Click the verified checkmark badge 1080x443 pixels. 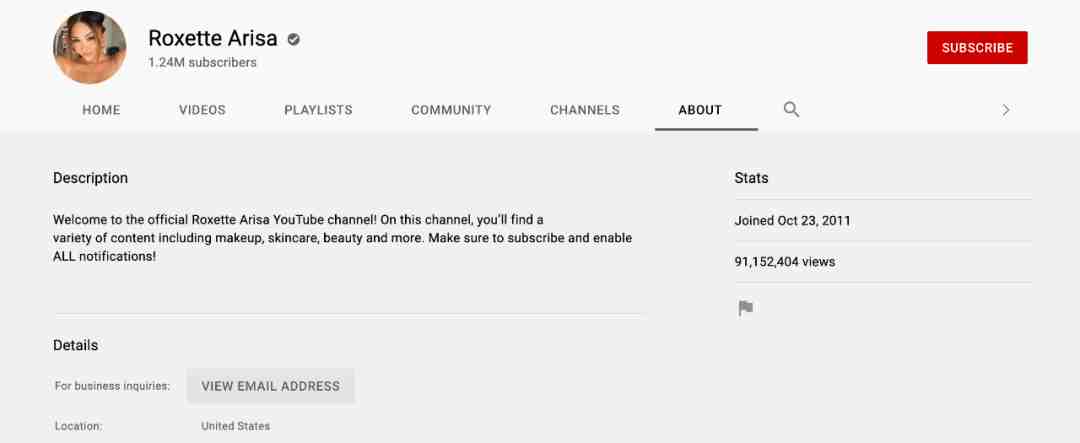(293, 39)
